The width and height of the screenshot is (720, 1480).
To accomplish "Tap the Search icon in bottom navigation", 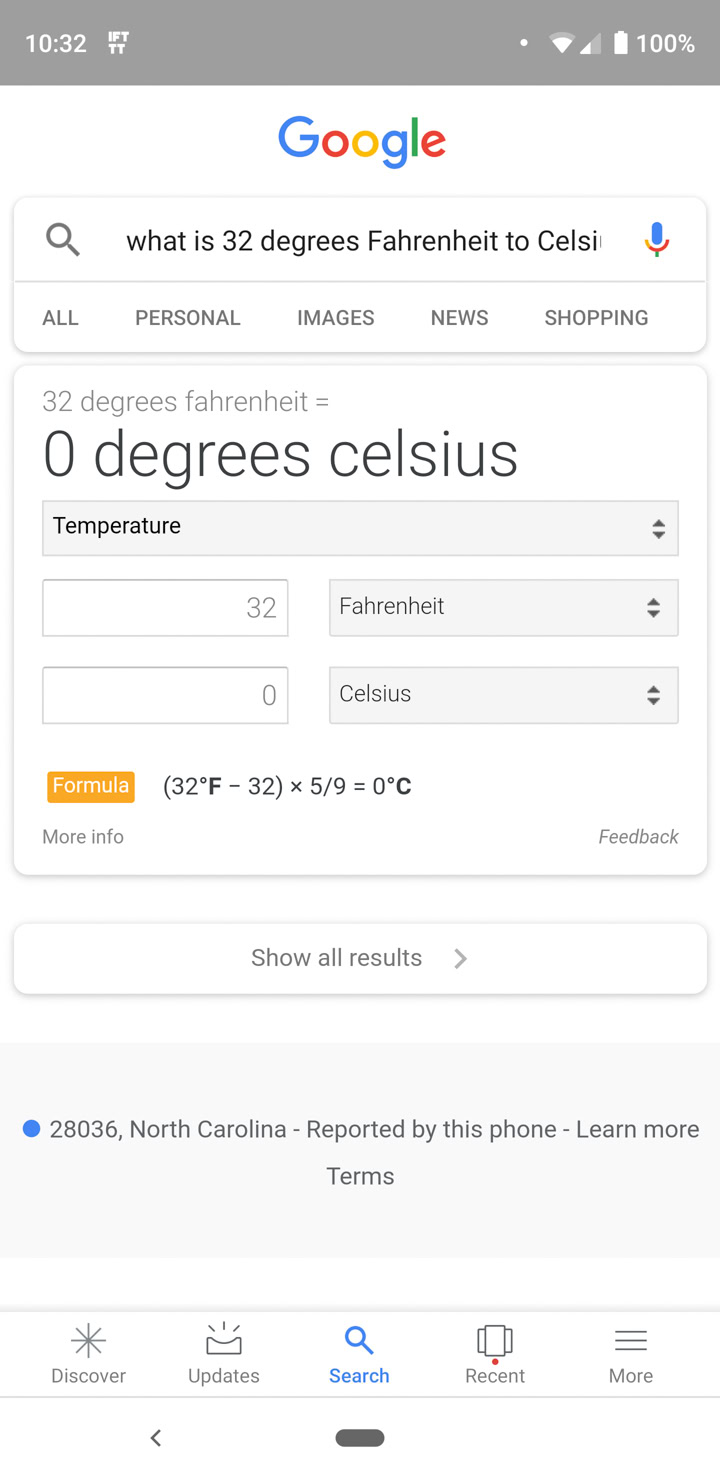I will pos(359,1353).
